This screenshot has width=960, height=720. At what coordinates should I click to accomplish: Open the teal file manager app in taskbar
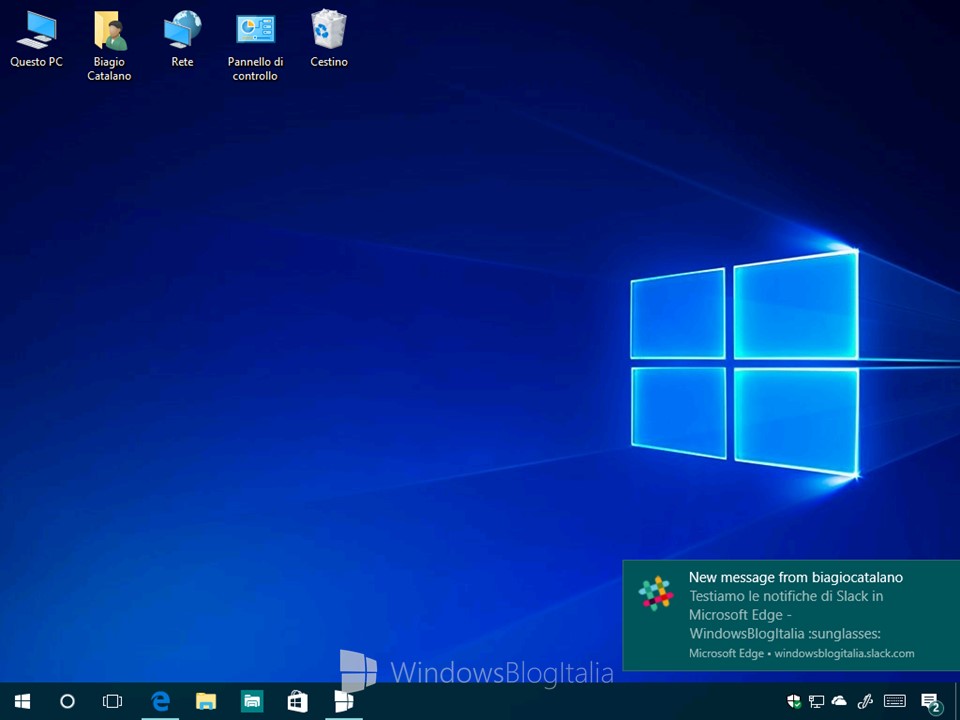pyautogui.click(x=252, y=702)
